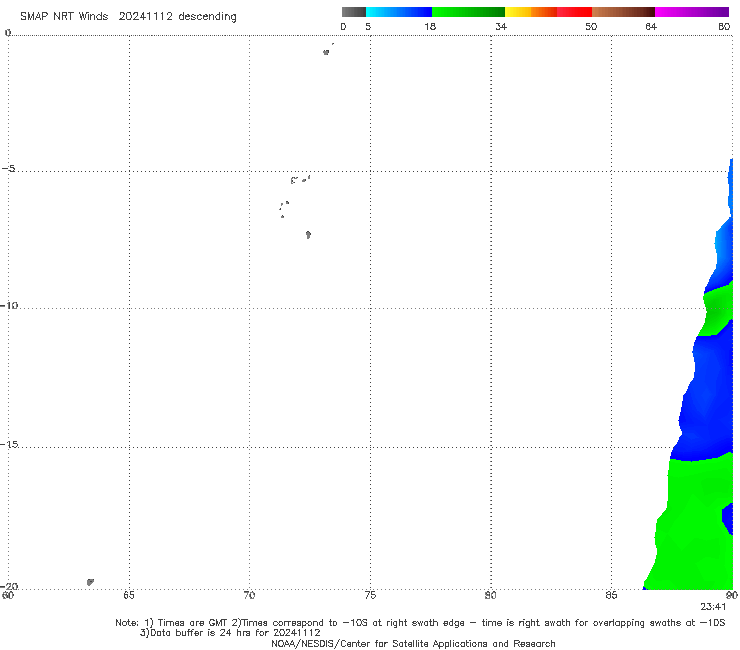Click the island outline near 72E, 7S
Viewport: 740px width, 650px height.
(308, 235)
